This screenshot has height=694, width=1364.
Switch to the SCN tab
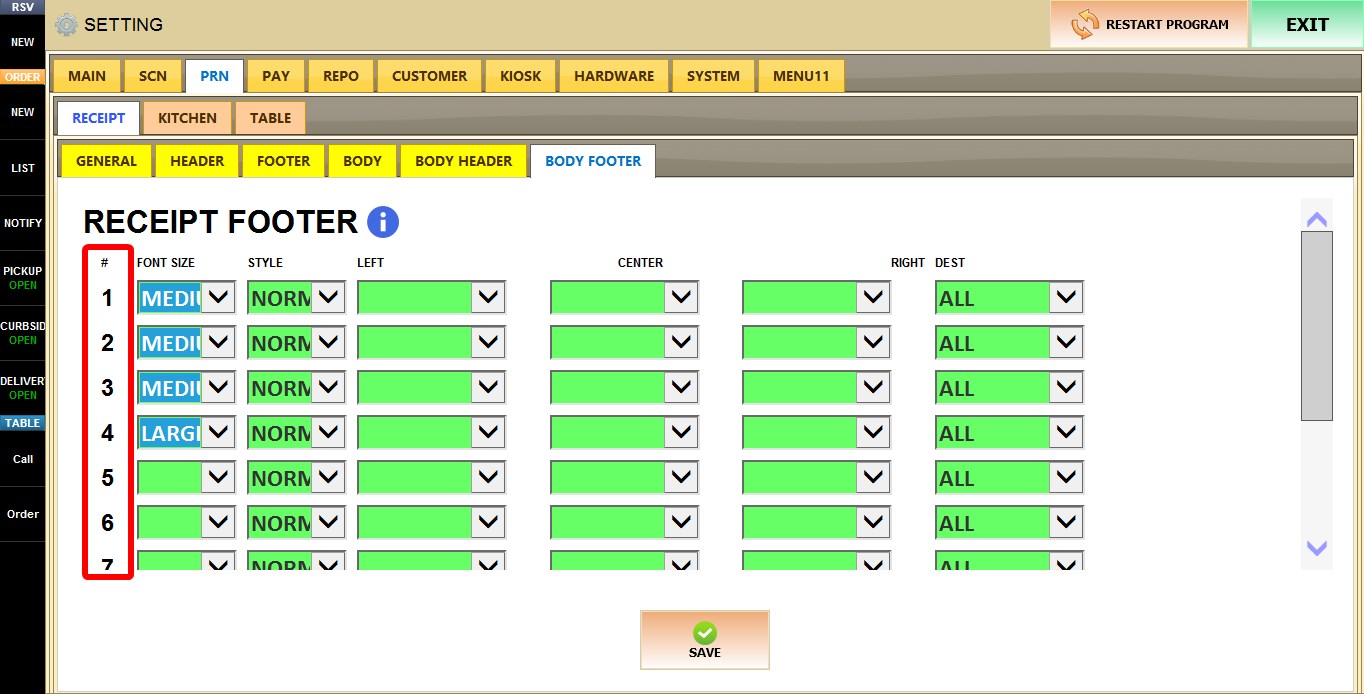tap(153, 76)
